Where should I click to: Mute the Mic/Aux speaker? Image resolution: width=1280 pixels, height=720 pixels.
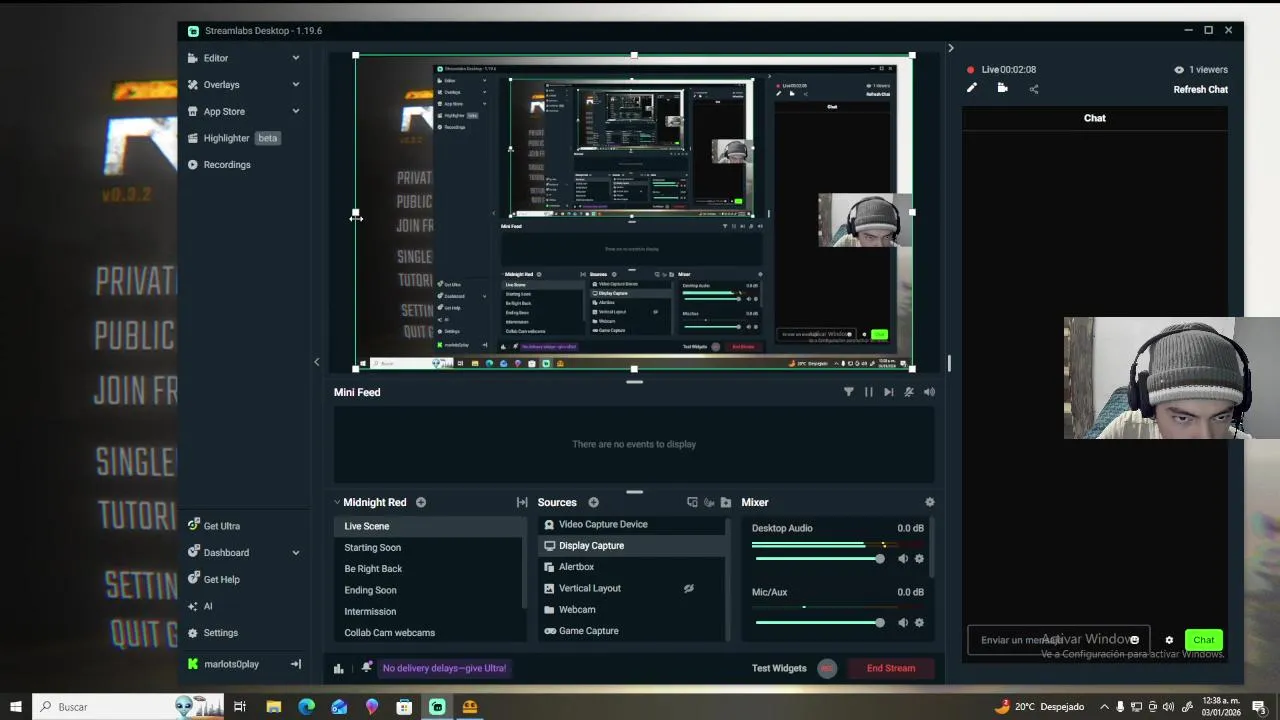[x=903, y=622]
